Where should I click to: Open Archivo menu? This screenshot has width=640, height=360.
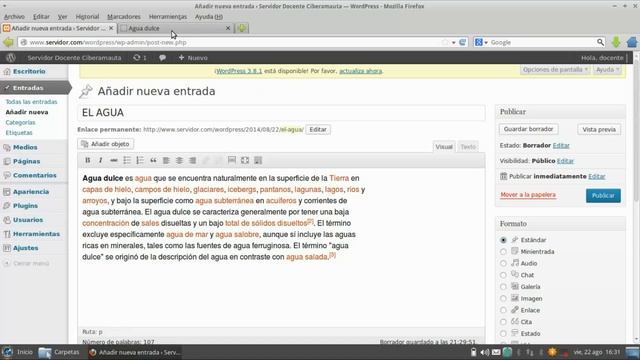click(x=14, y=17)
